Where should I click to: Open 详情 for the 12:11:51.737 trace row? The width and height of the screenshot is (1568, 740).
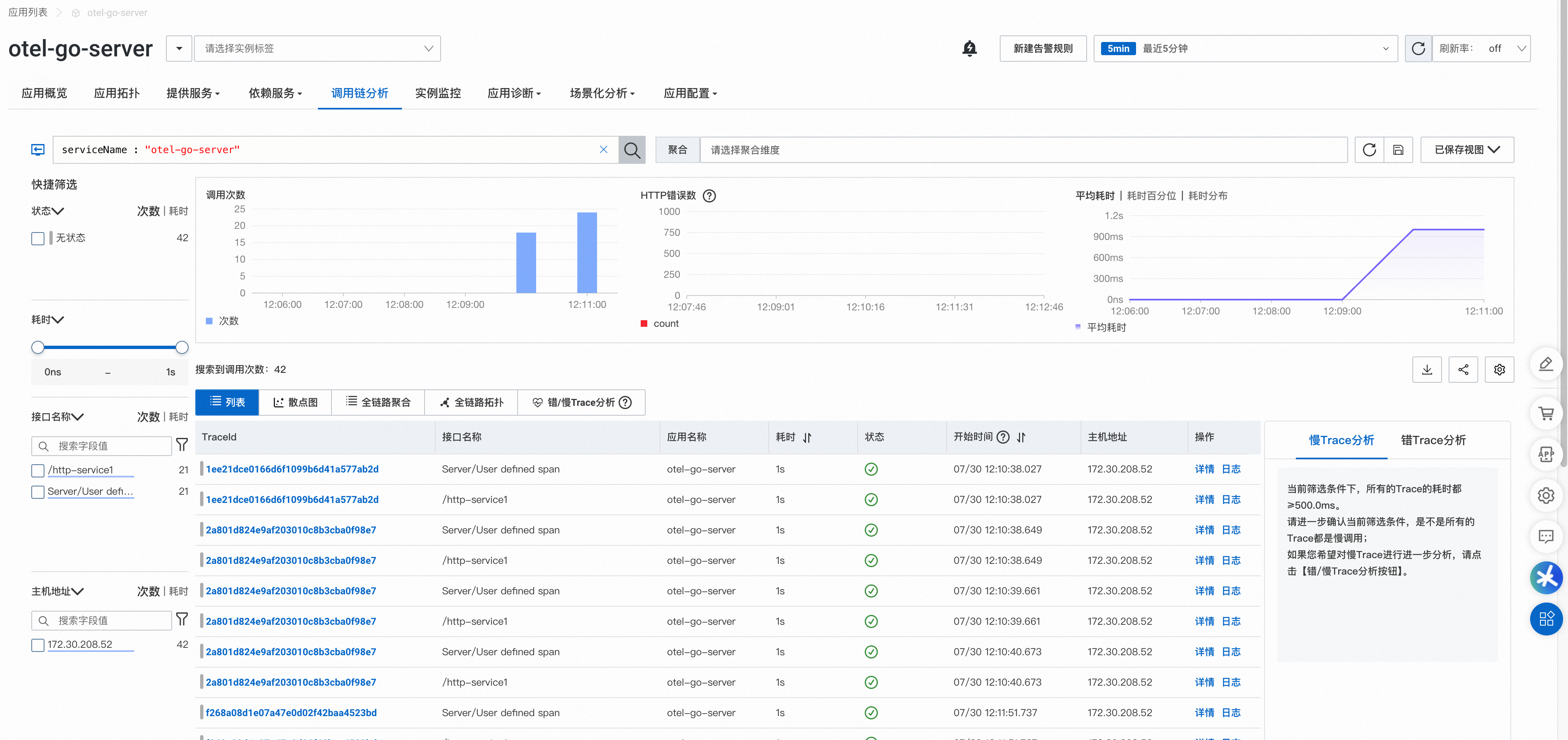[x=1204, y=712]
